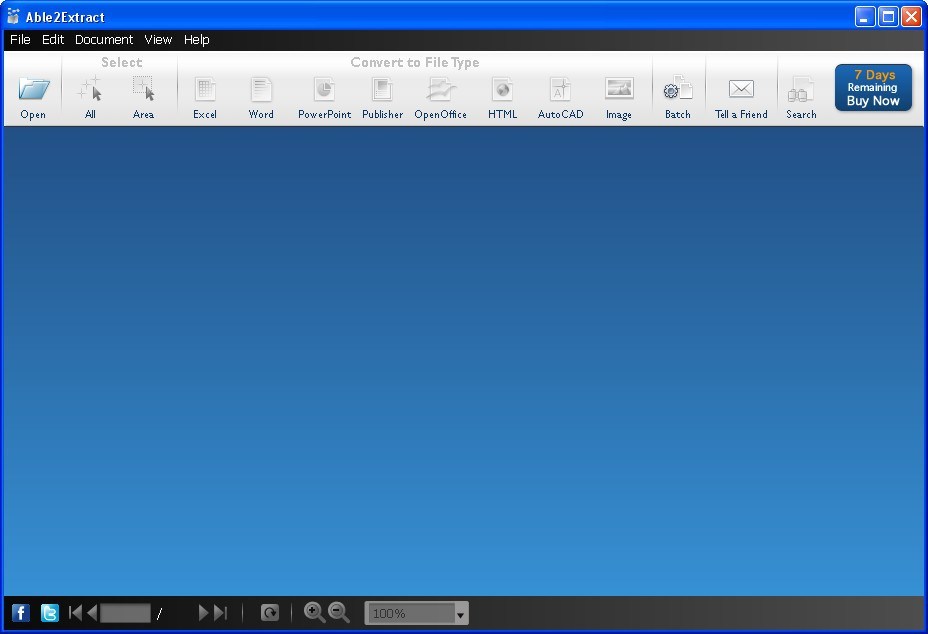928x634 pixels.
Task: Convert the document to Excel
Action: [x=205, y=95]
